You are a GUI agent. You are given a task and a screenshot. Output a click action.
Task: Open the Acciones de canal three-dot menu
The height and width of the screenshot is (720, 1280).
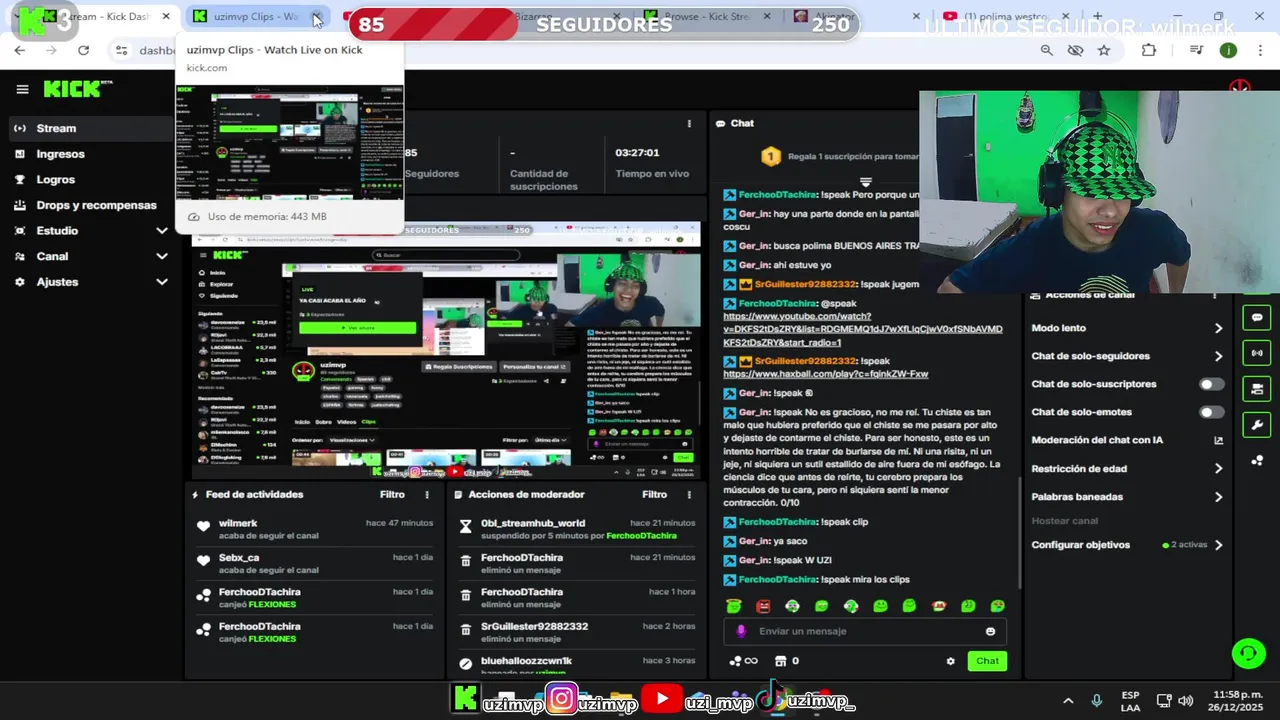point(1215,296)
